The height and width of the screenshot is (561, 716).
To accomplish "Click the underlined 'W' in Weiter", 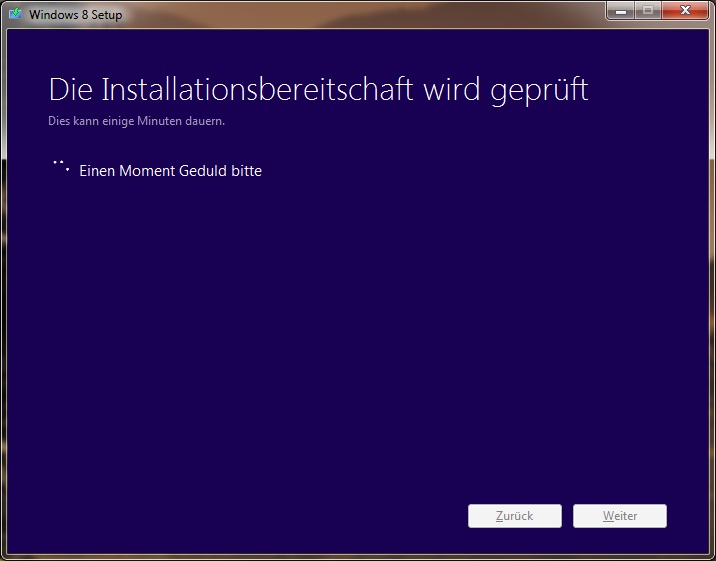I will (x=606, y=517).
